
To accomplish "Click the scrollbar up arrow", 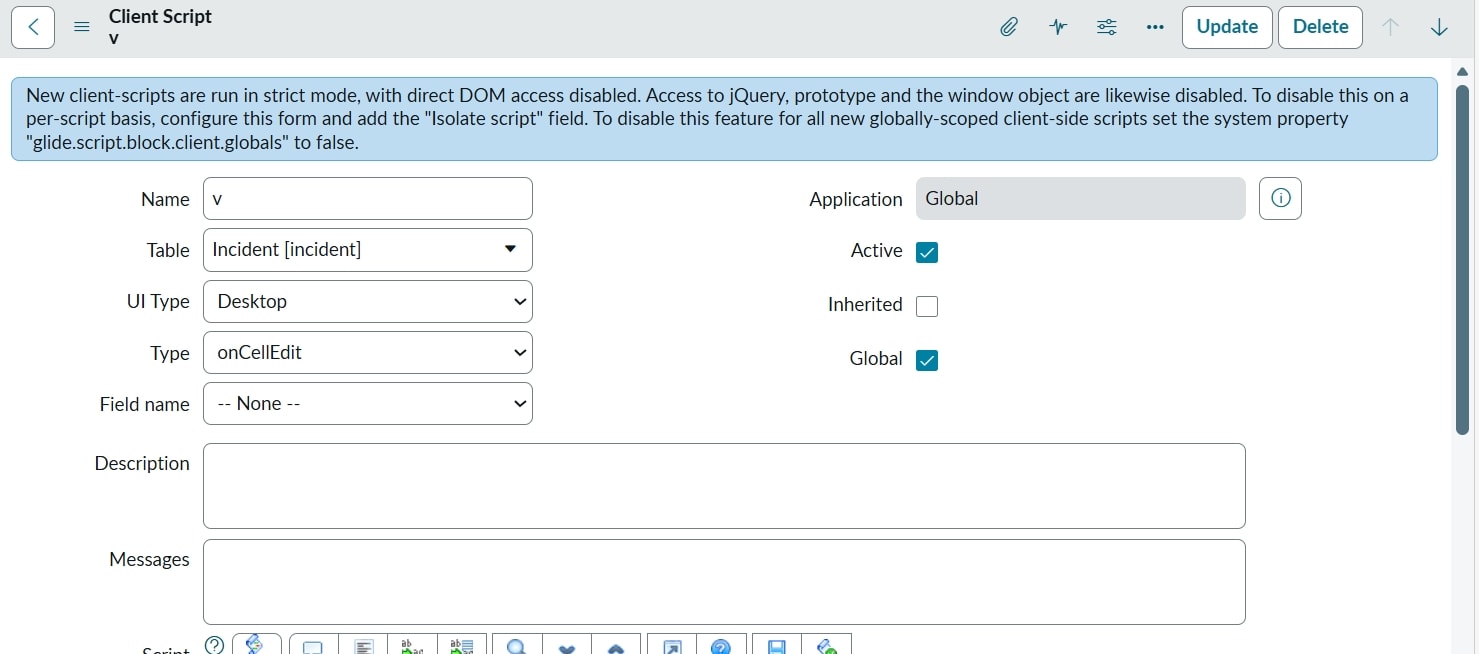I will (1462, 72).
